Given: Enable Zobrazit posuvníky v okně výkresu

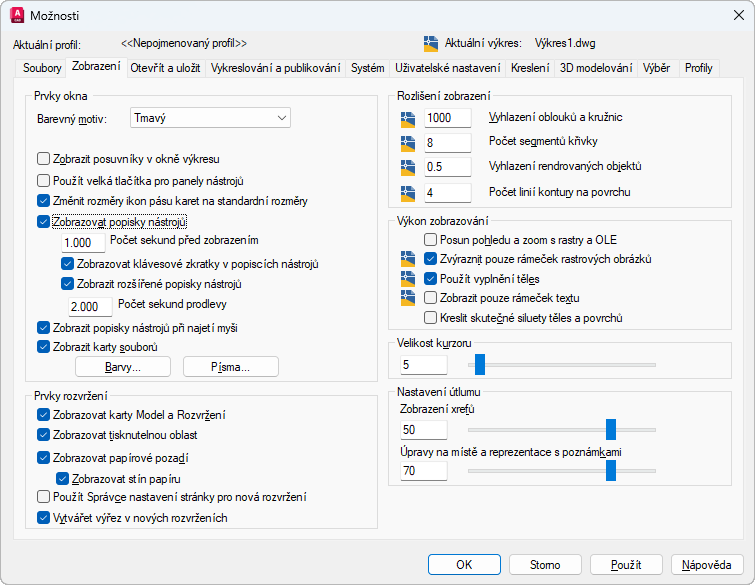Looking at the screenshot, I should coord(43,159).
